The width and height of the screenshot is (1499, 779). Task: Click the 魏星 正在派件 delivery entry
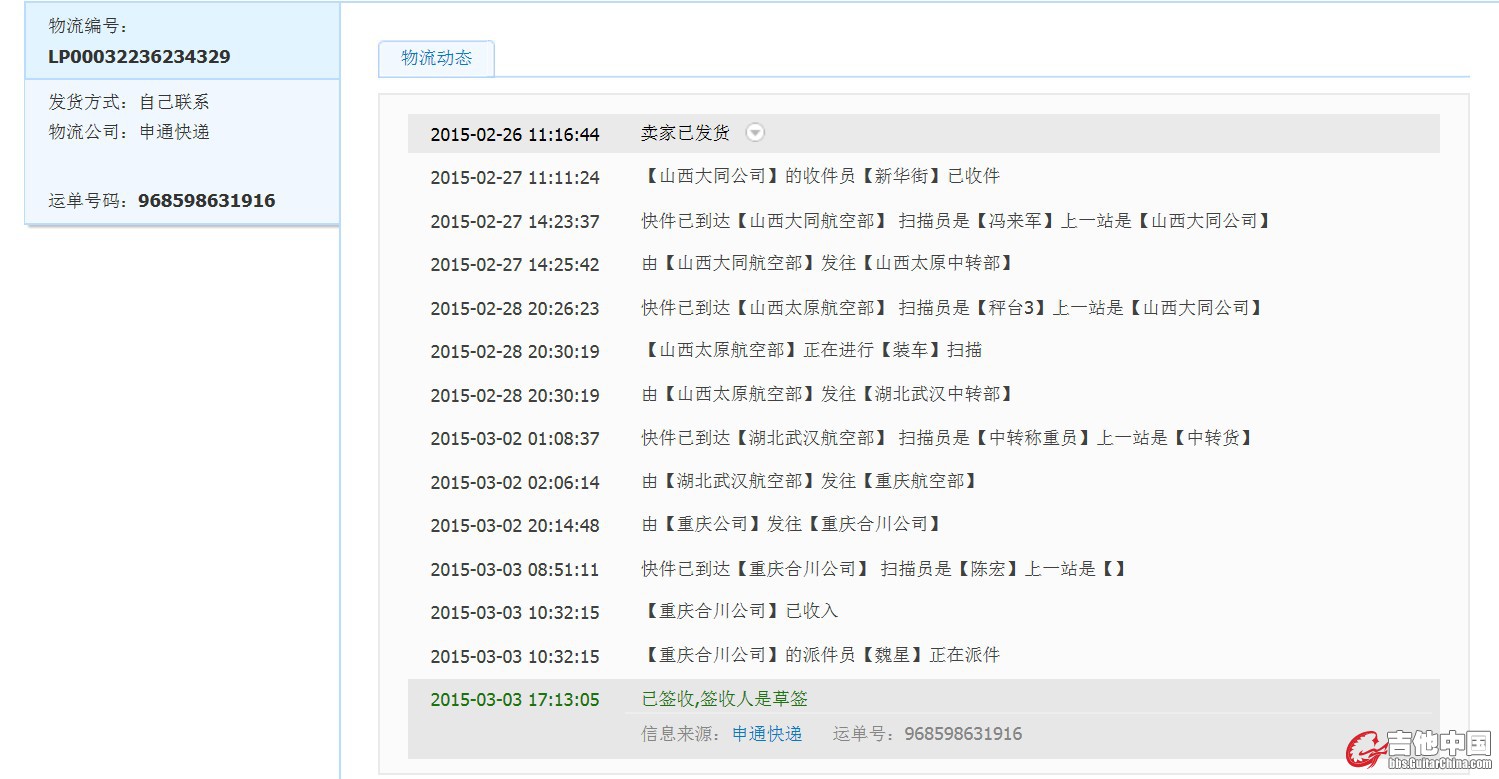click(x=820, y=655)
